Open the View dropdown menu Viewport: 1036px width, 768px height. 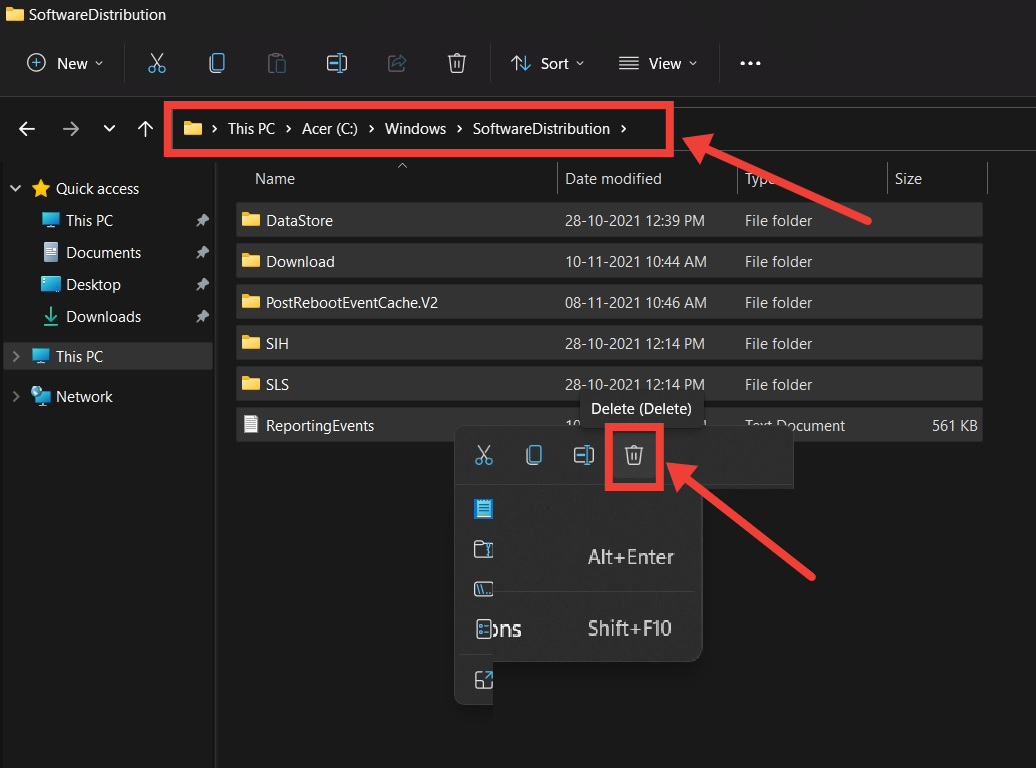pyautogui.click(x=658, y=63)
